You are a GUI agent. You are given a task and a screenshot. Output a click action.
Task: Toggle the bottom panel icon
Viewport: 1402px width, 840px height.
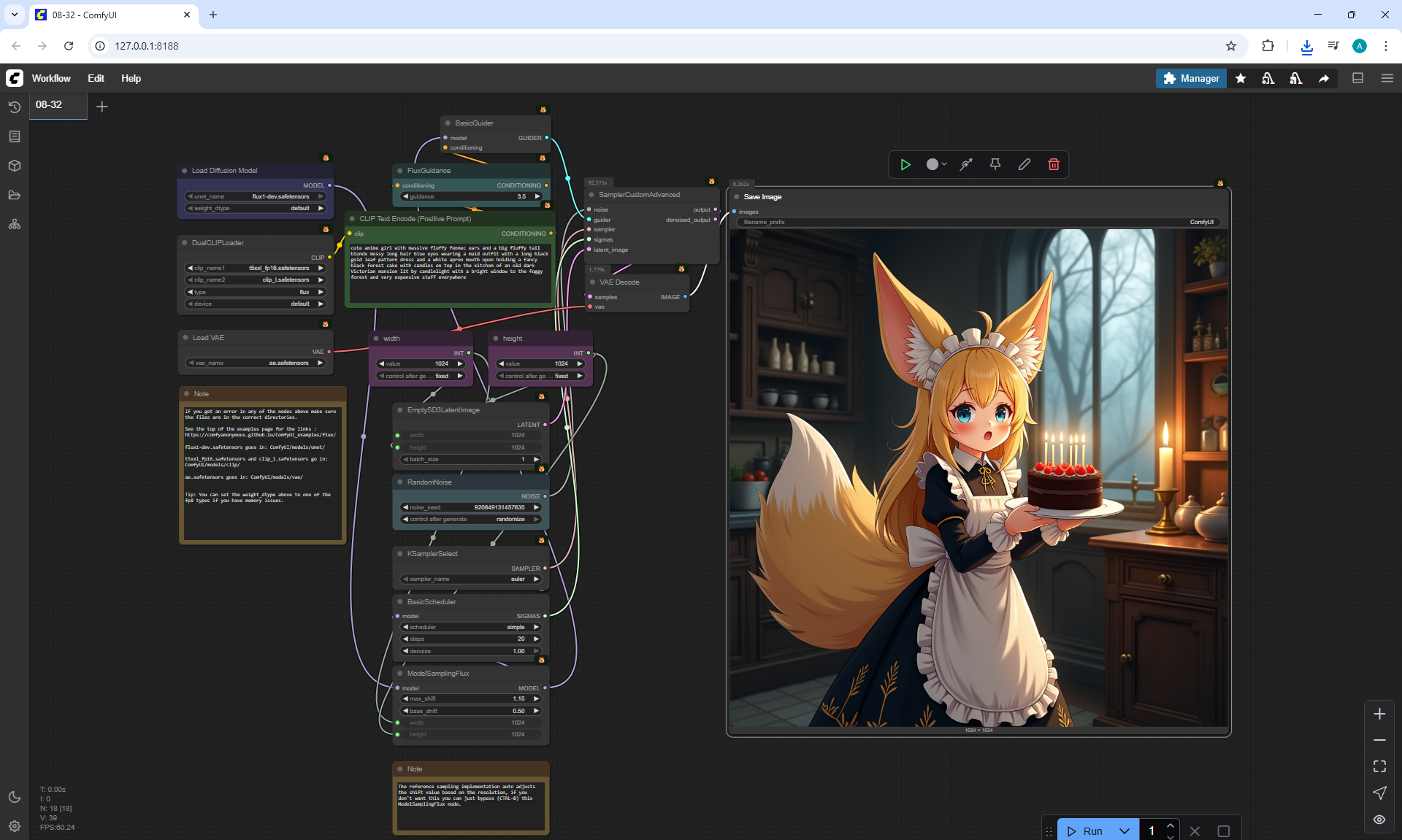point(1357,78)
